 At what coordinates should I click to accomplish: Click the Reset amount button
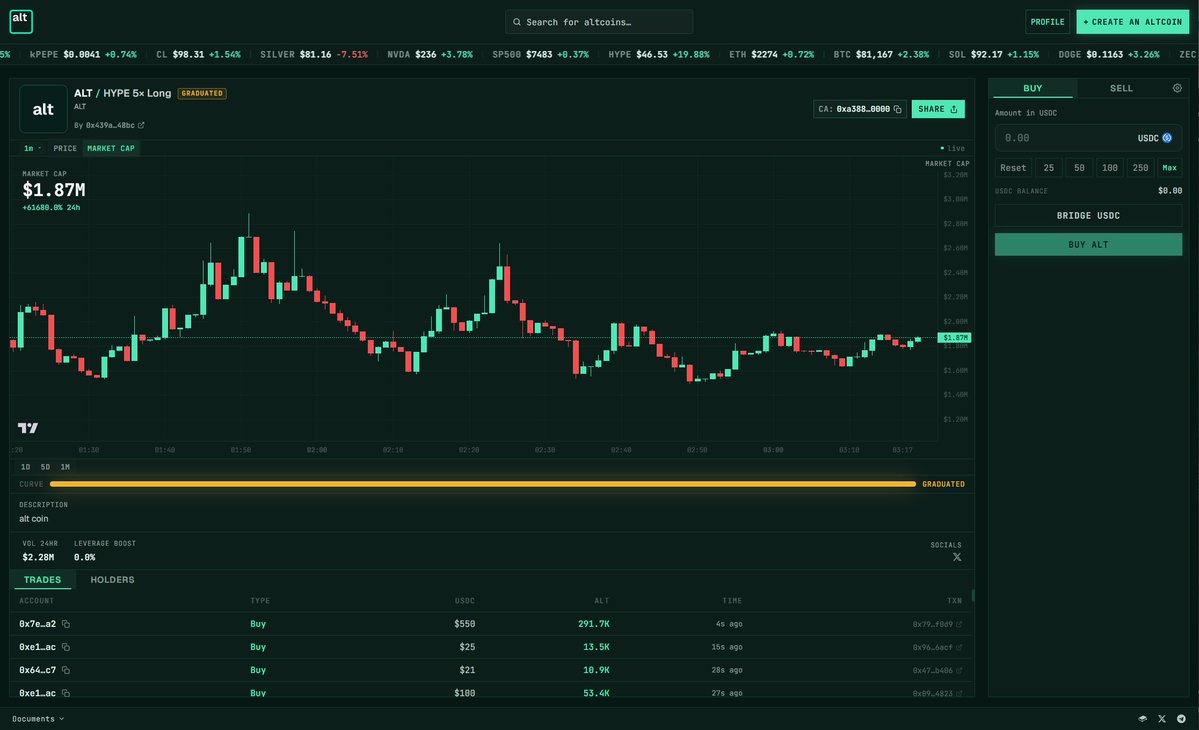pos(1013,167)
